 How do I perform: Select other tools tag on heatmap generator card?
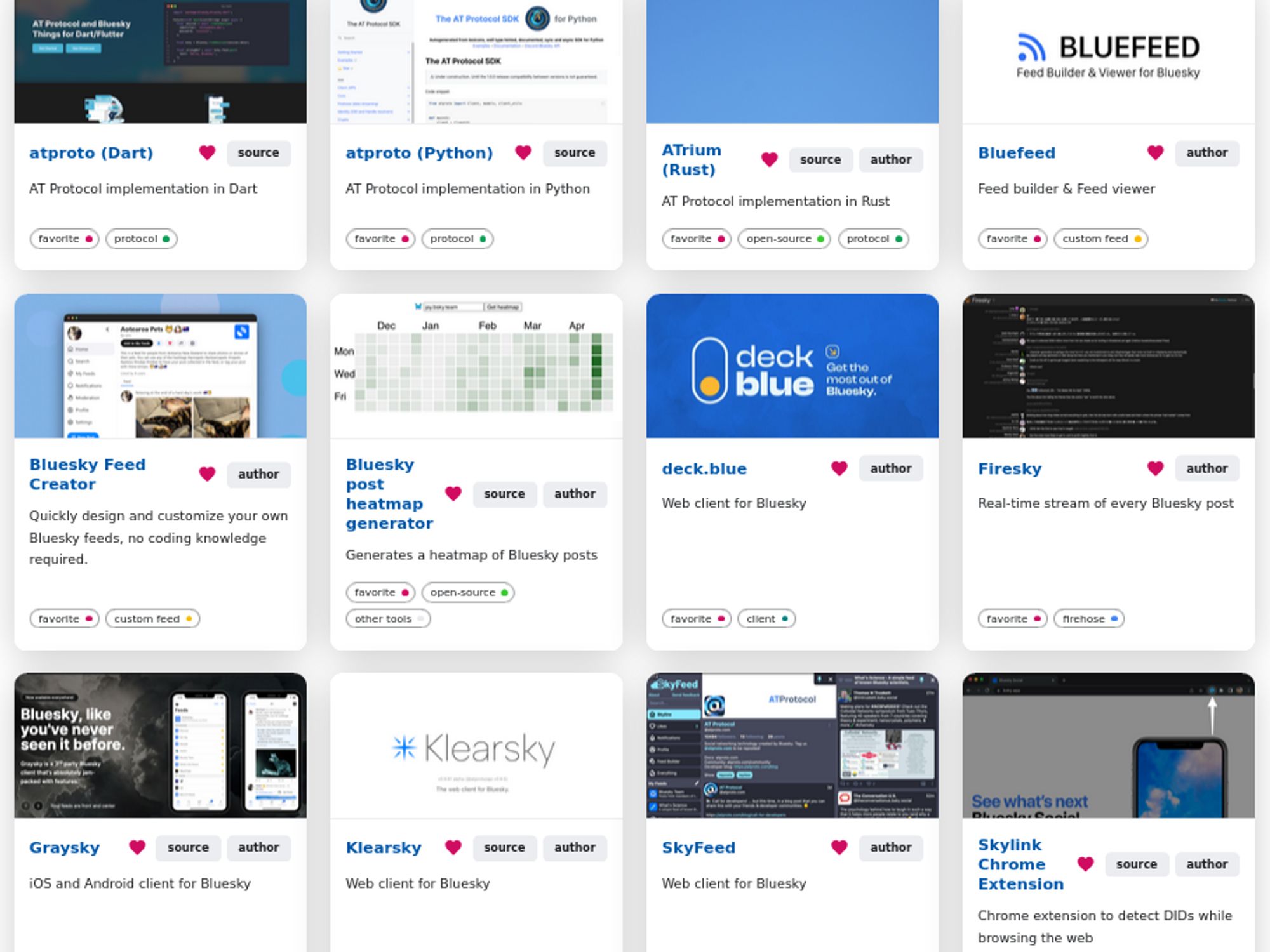pyautogui.click(x=388, y=618)
